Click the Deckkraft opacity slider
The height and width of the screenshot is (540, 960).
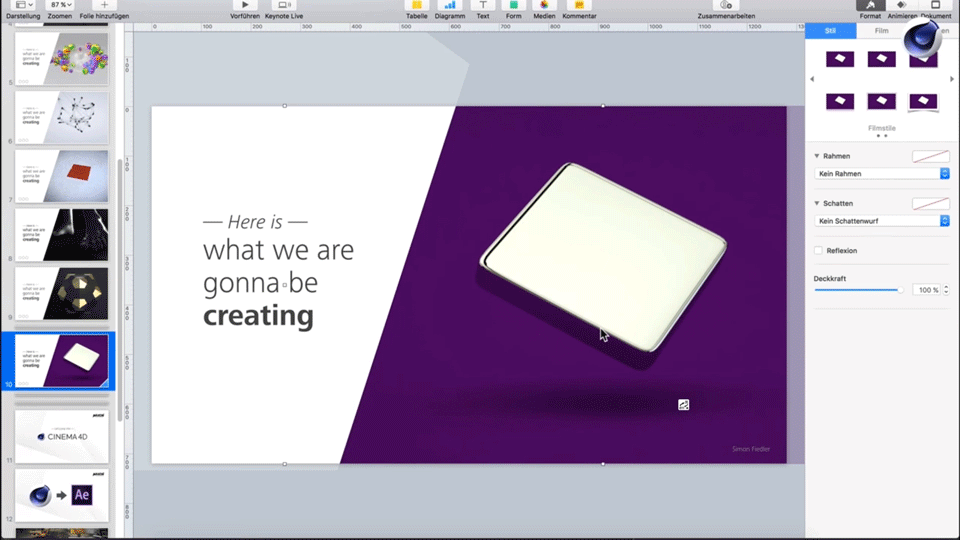coord(858,290)
